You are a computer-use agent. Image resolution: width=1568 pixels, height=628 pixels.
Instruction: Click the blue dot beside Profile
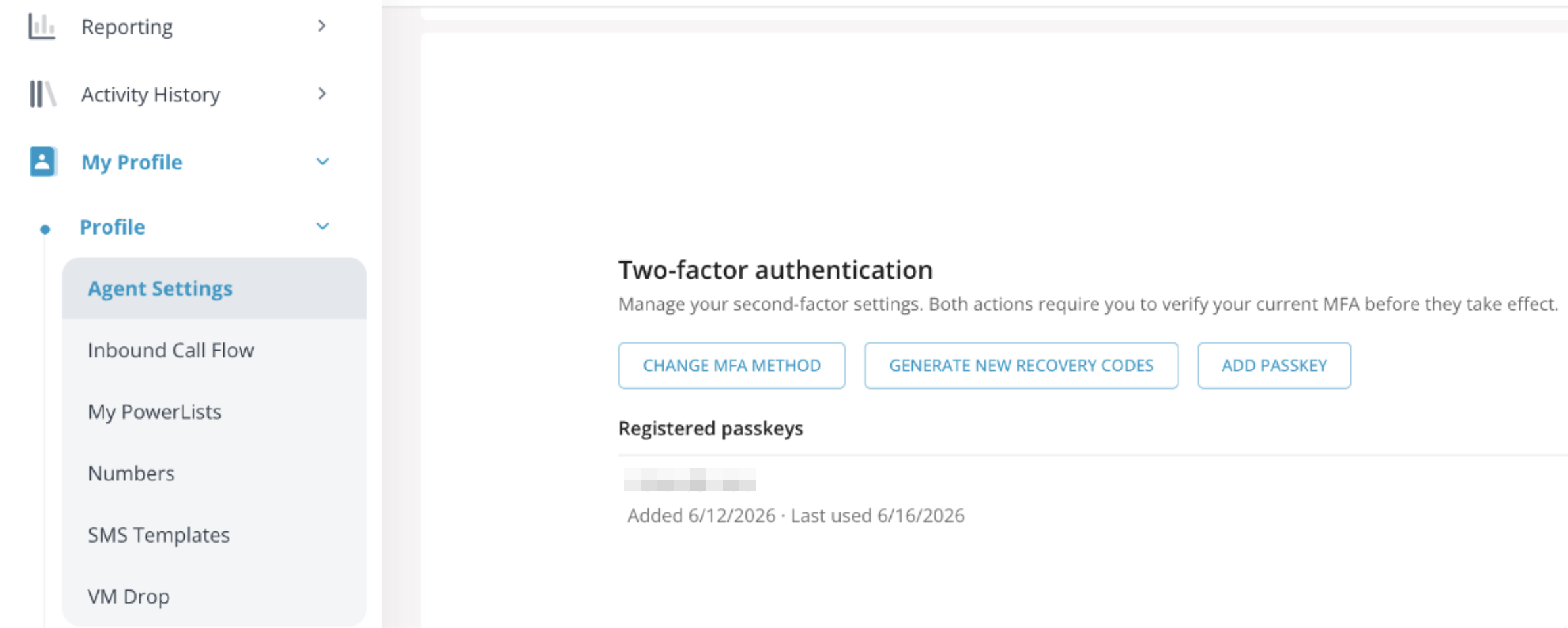(x=45, y=229)
